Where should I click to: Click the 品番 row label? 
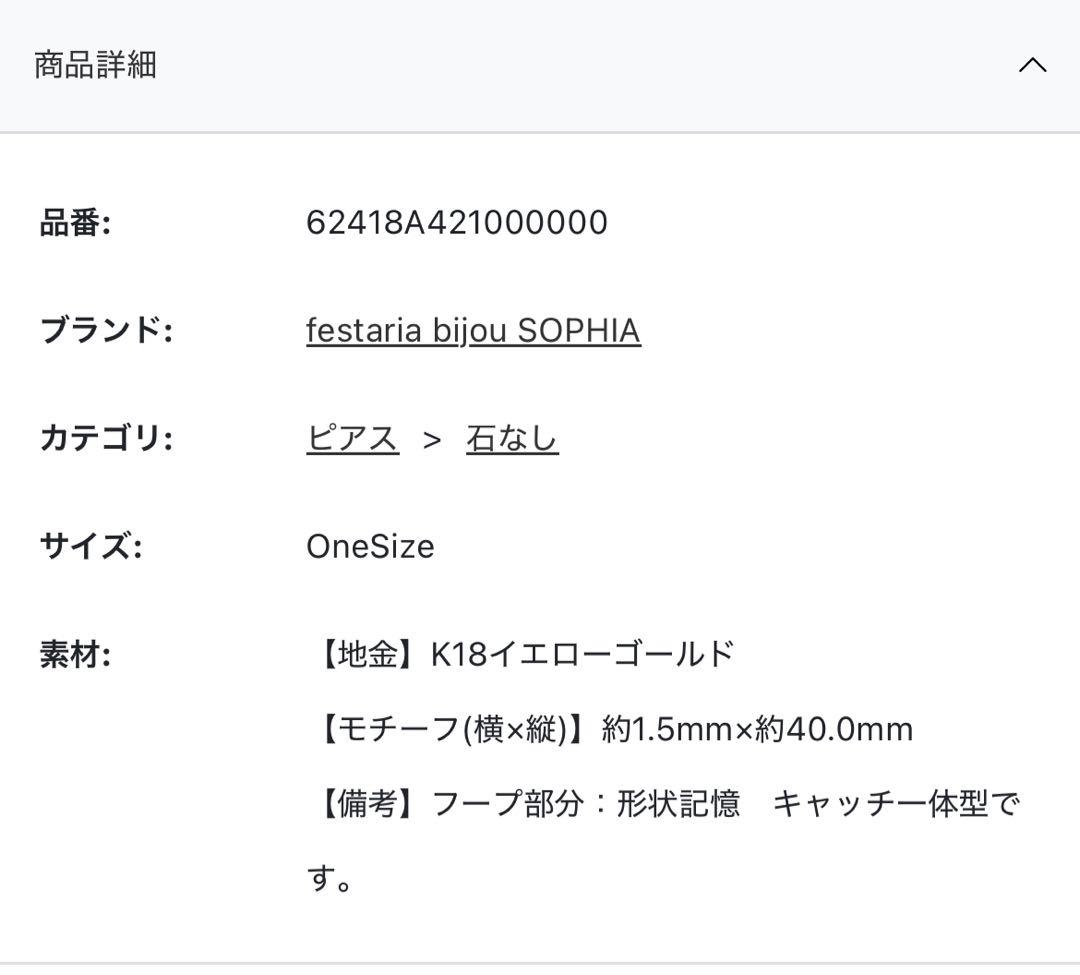coord(78,222)
